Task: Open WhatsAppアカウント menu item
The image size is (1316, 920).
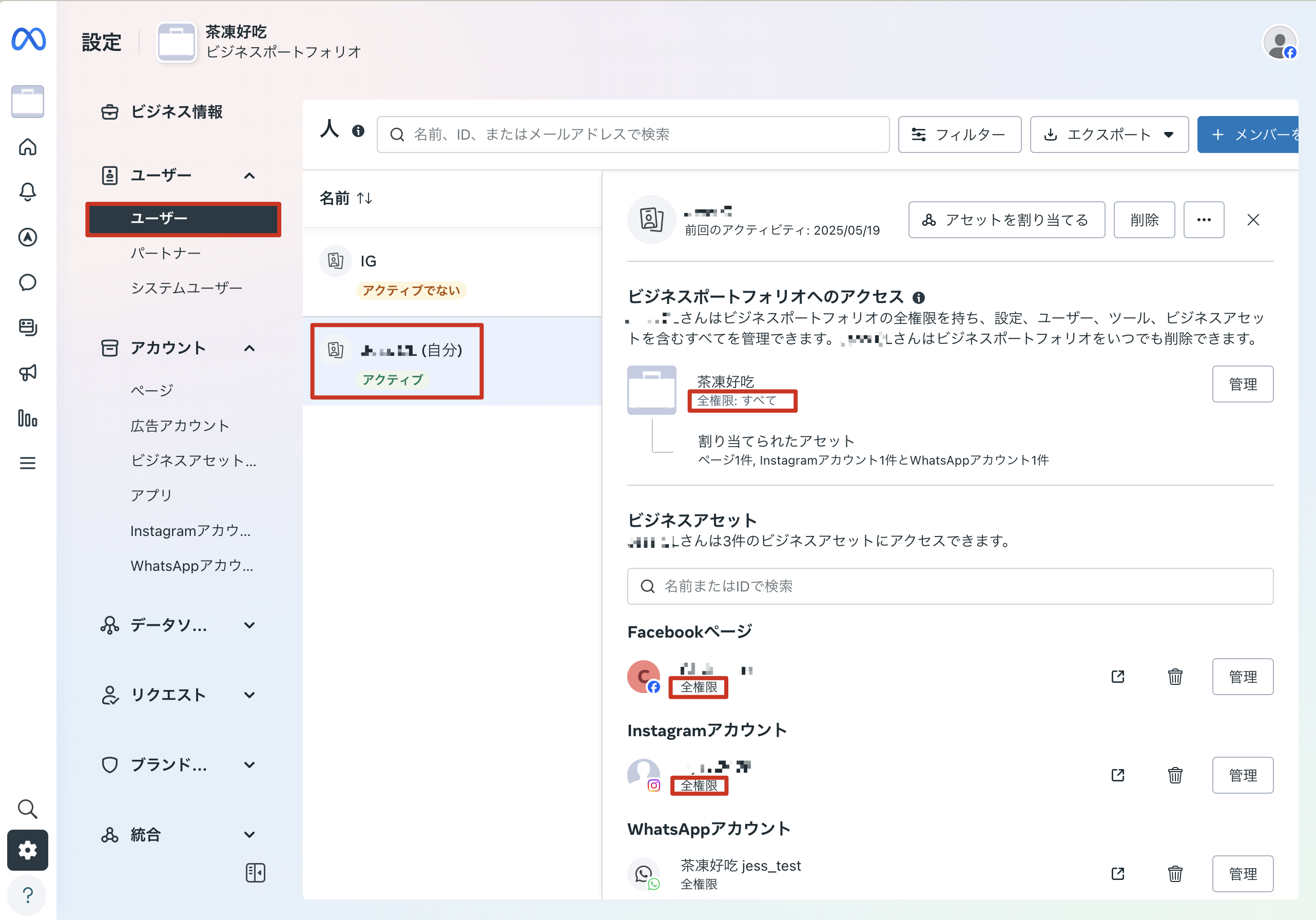Action: [x=191, y=566]
